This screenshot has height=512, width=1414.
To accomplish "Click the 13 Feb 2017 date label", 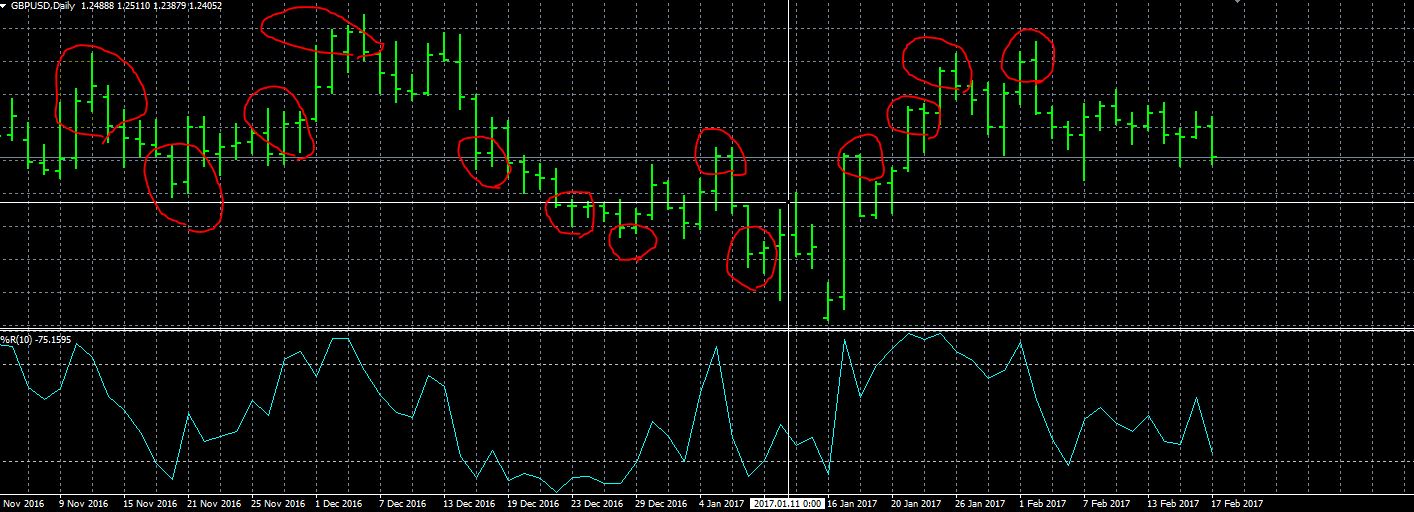I will (x=1173, y=504).
